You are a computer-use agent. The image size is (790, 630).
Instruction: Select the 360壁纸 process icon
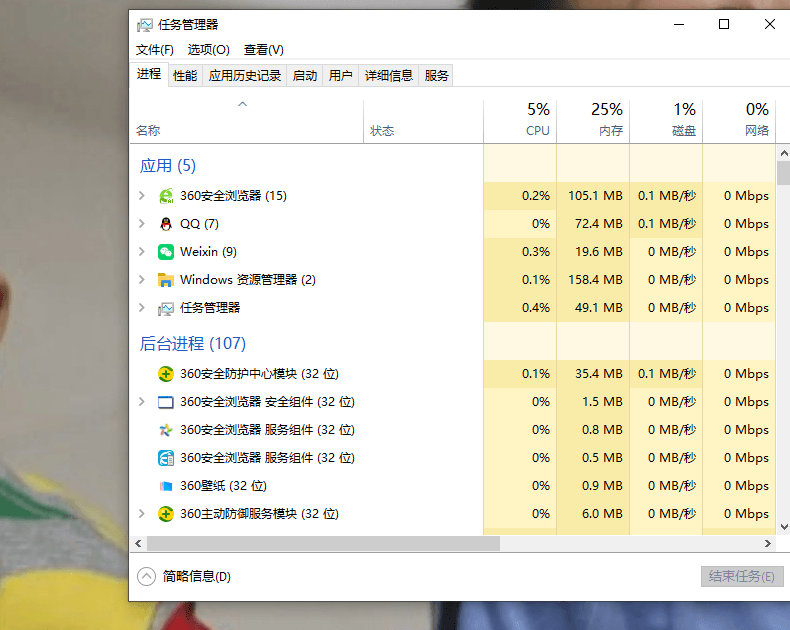click(166, 486)
